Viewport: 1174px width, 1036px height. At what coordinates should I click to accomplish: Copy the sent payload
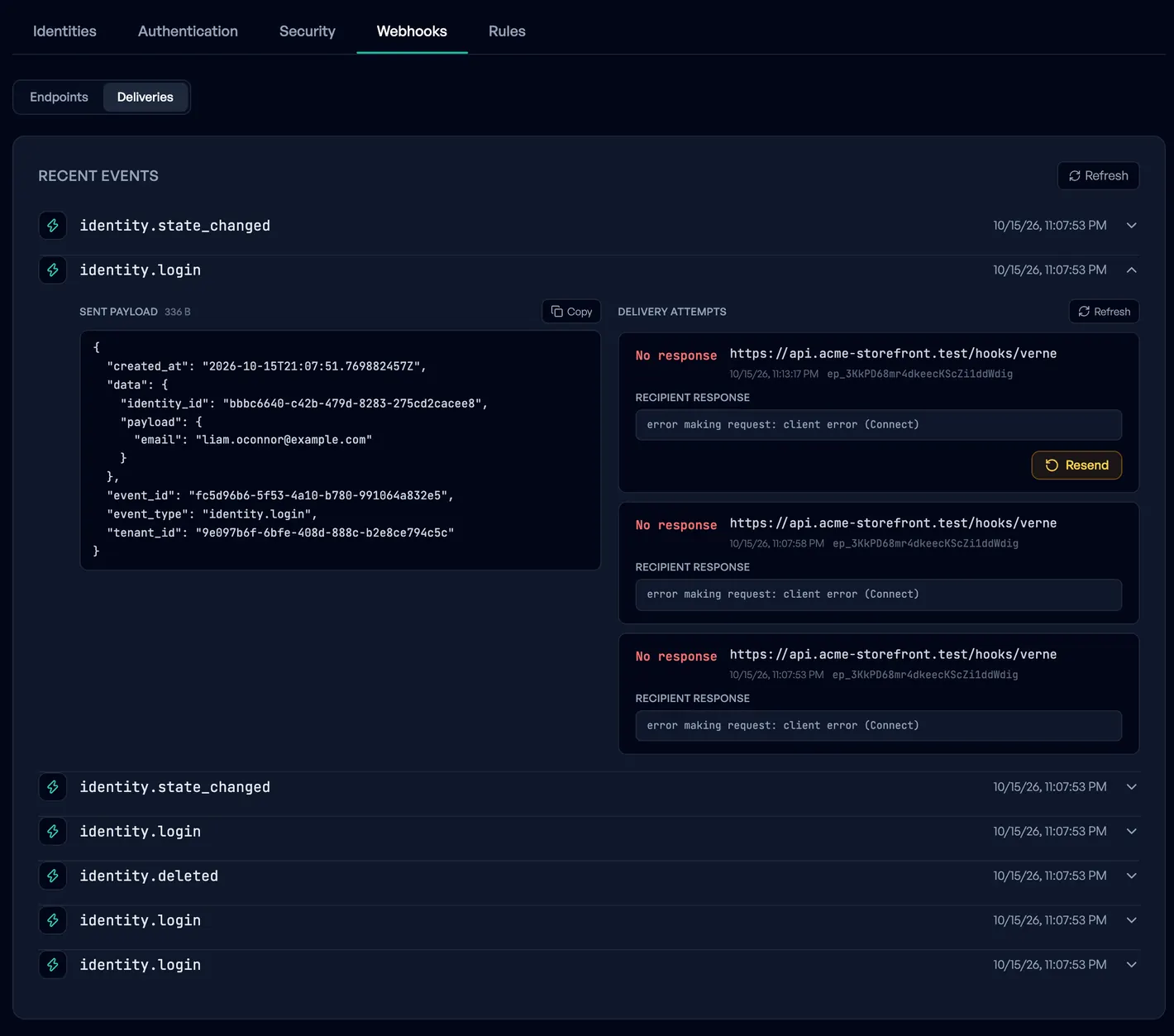pyautogui.click(x=571, y=312)
